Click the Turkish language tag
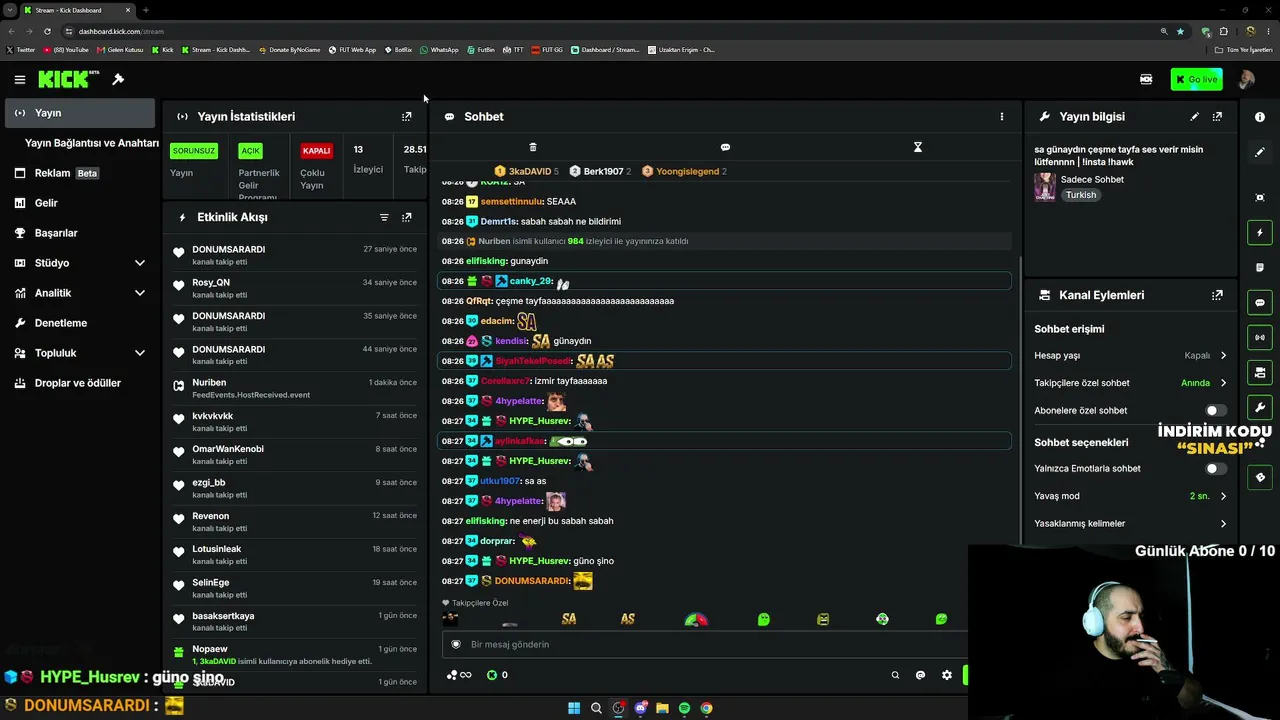1280x720 pixels. click(1081, 195)
